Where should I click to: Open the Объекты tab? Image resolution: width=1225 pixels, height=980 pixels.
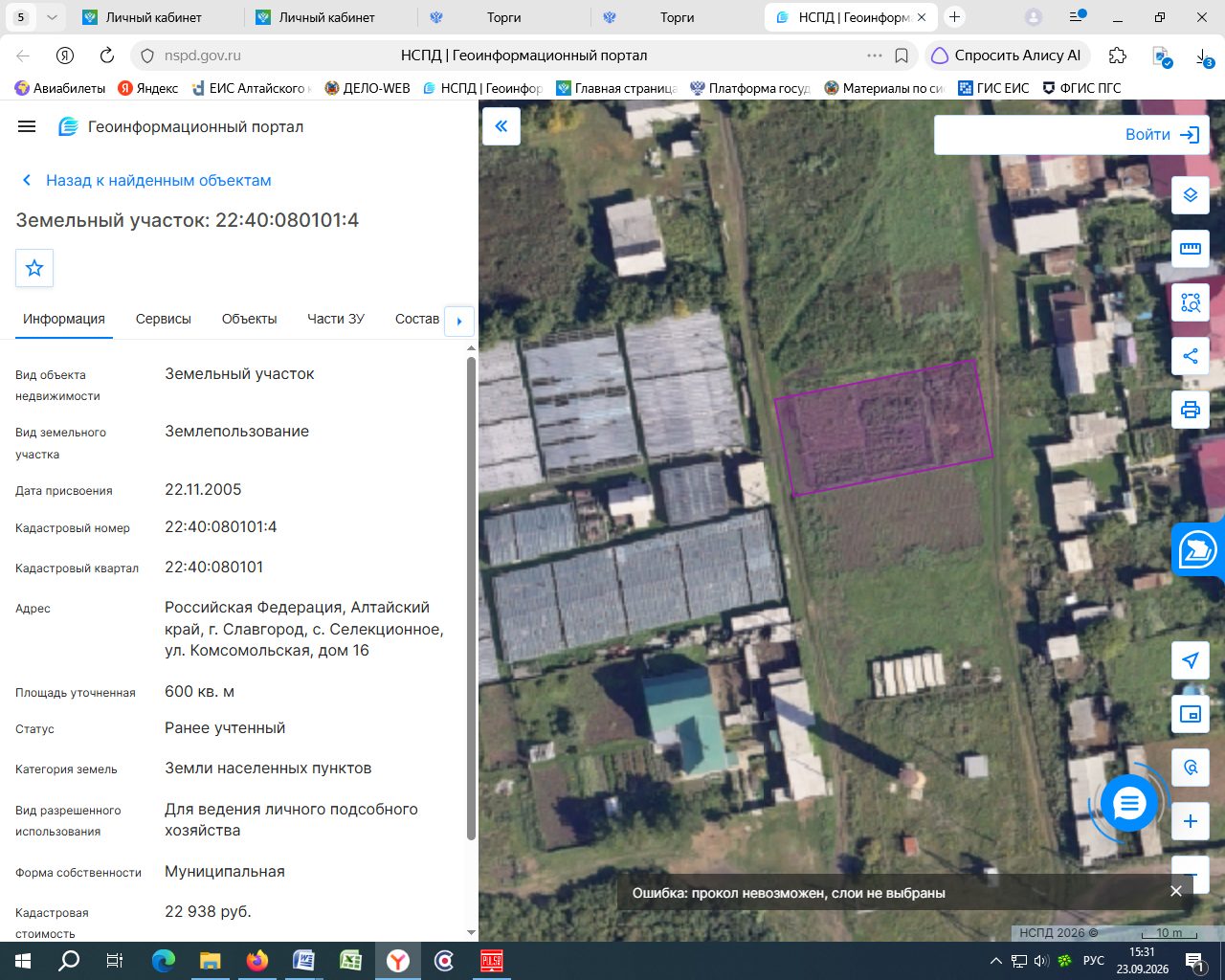tap(249, 319)
